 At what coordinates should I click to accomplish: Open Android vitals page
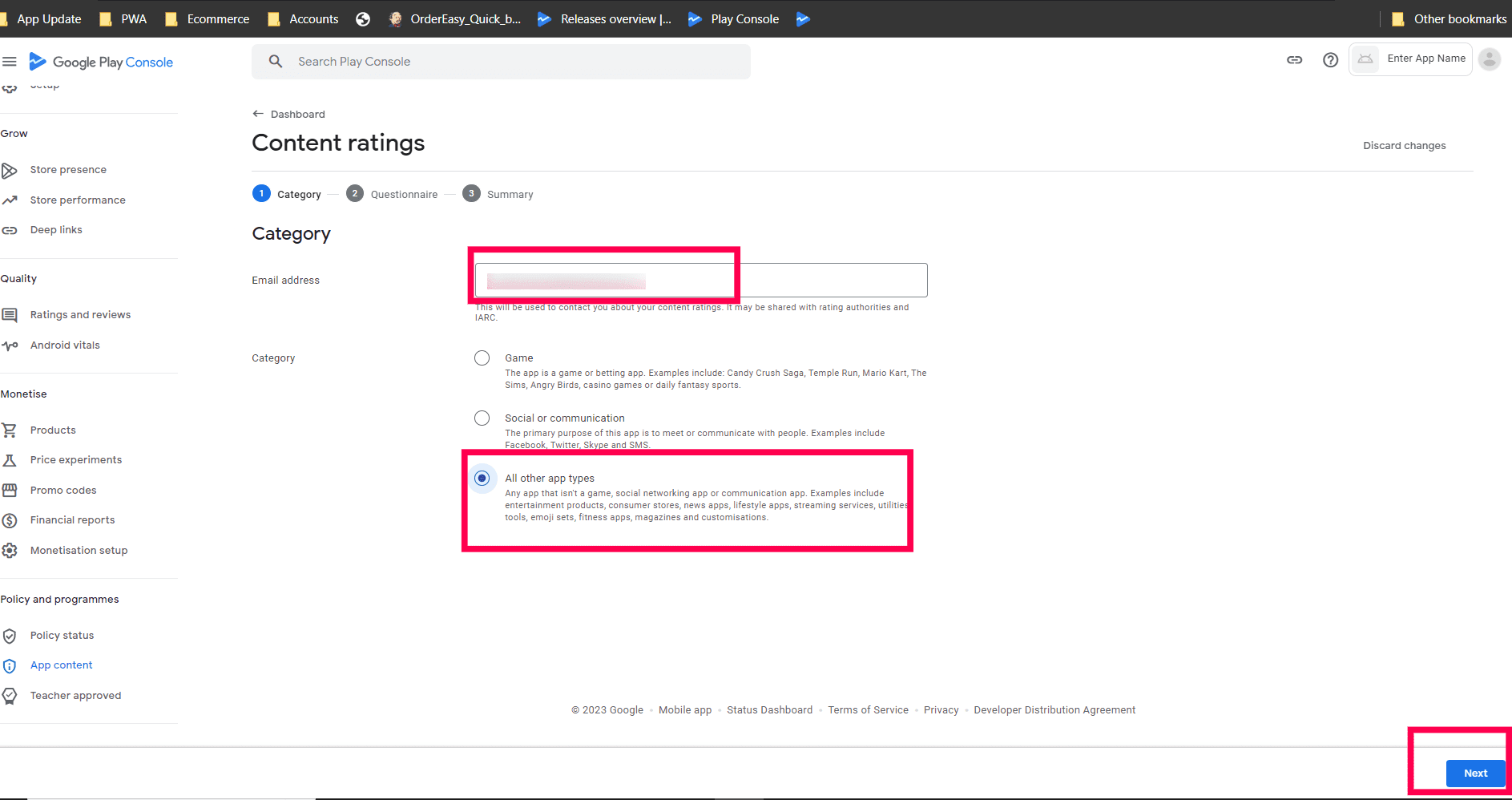pos(65,345)
